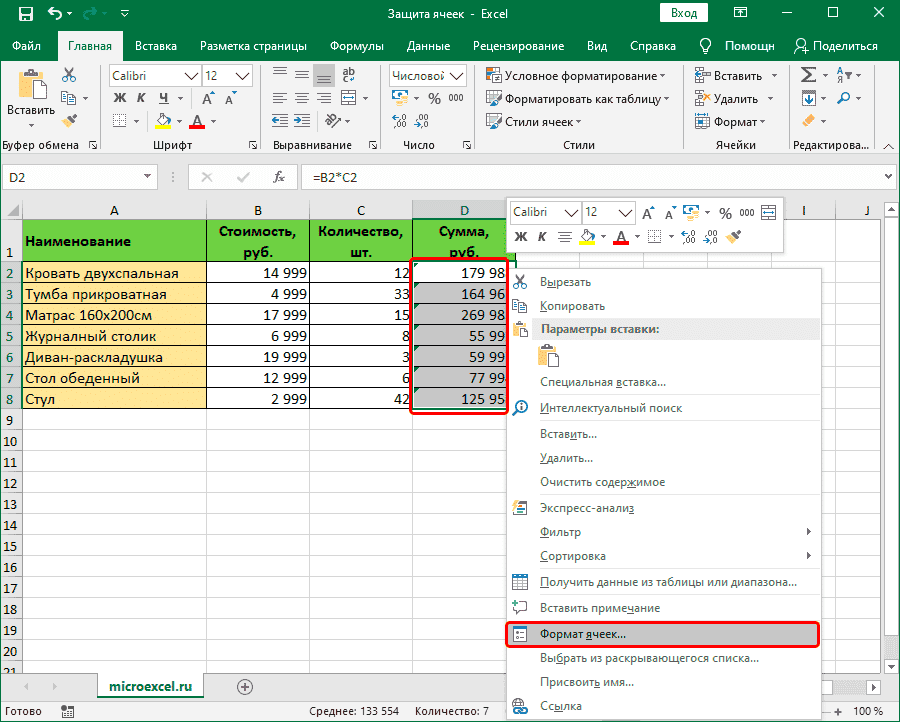Screen dimensions: 900x722
Task: Apply yellow fill color in the mini toolbar
Action: coord(588,237)
